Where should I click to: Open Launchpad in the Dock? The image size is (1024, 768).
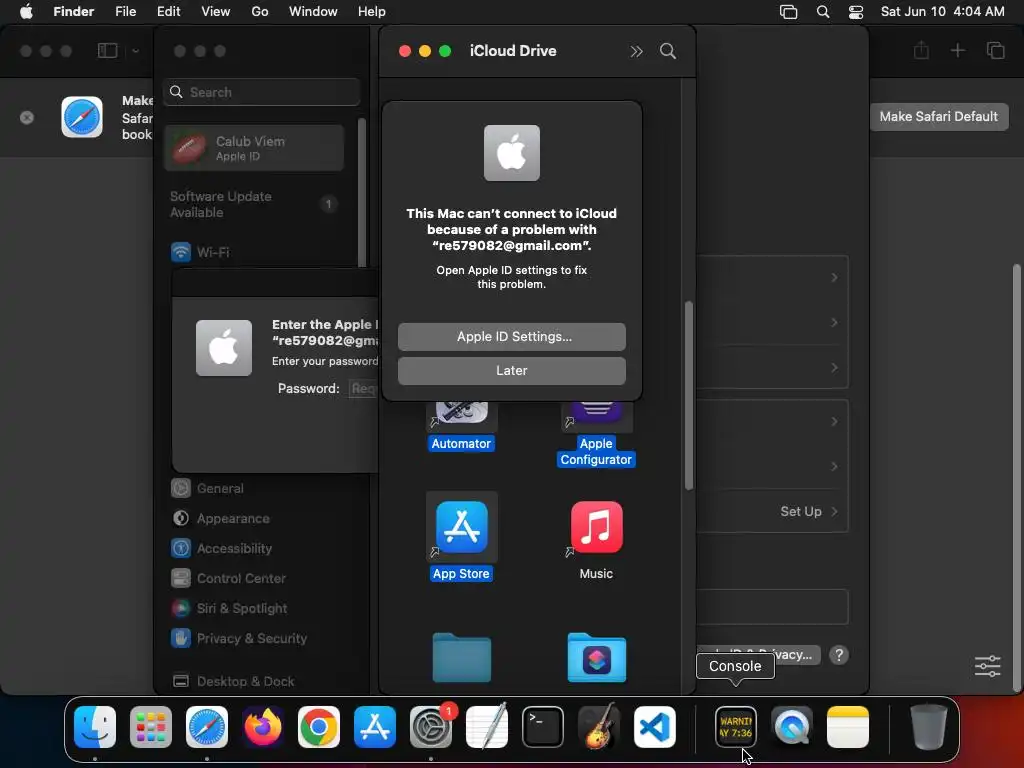tap(151, 727)
